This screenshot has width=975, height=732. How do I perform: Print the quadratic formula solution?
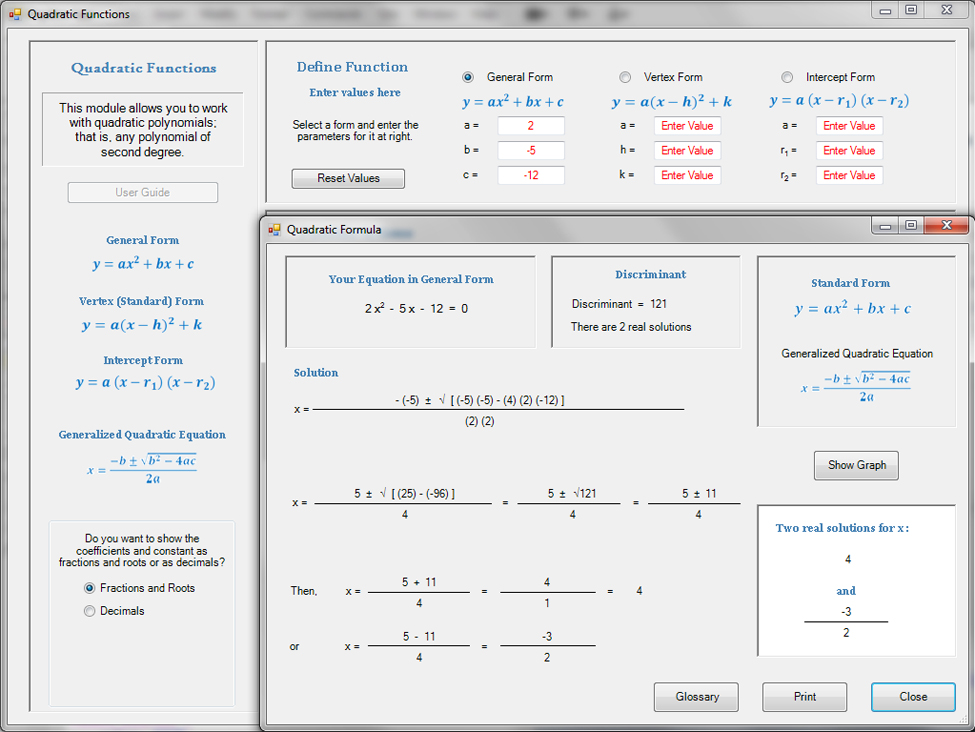click(x=804, y=697)
